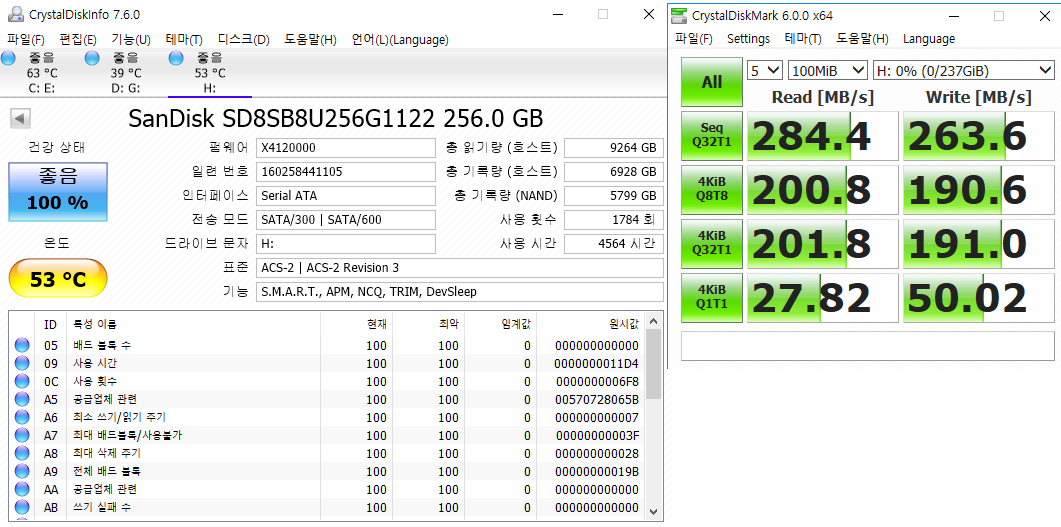Open the test size dropdown showing 100MiB

tap(828, 70)
